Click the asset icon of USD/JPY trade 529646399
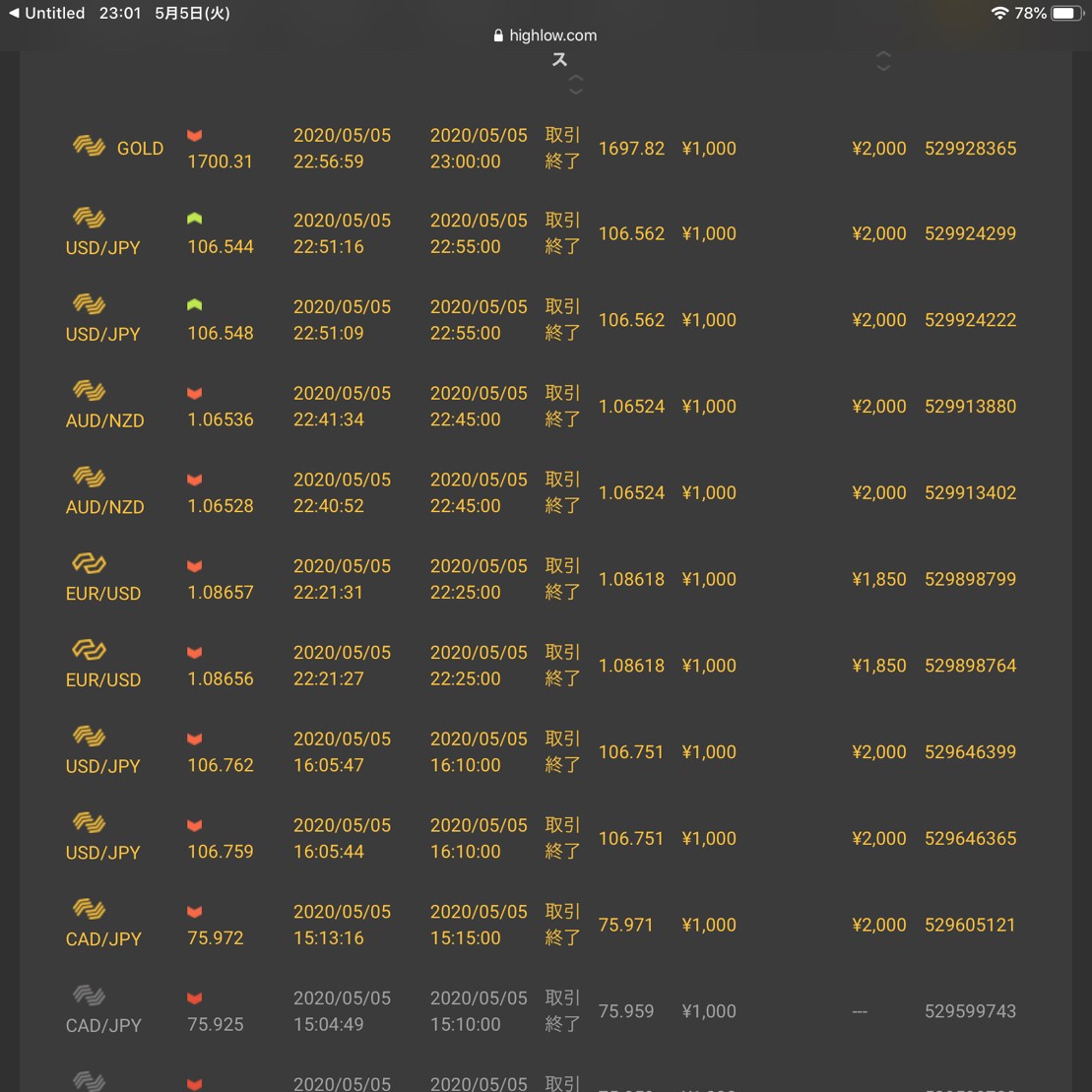 (90, 737)
